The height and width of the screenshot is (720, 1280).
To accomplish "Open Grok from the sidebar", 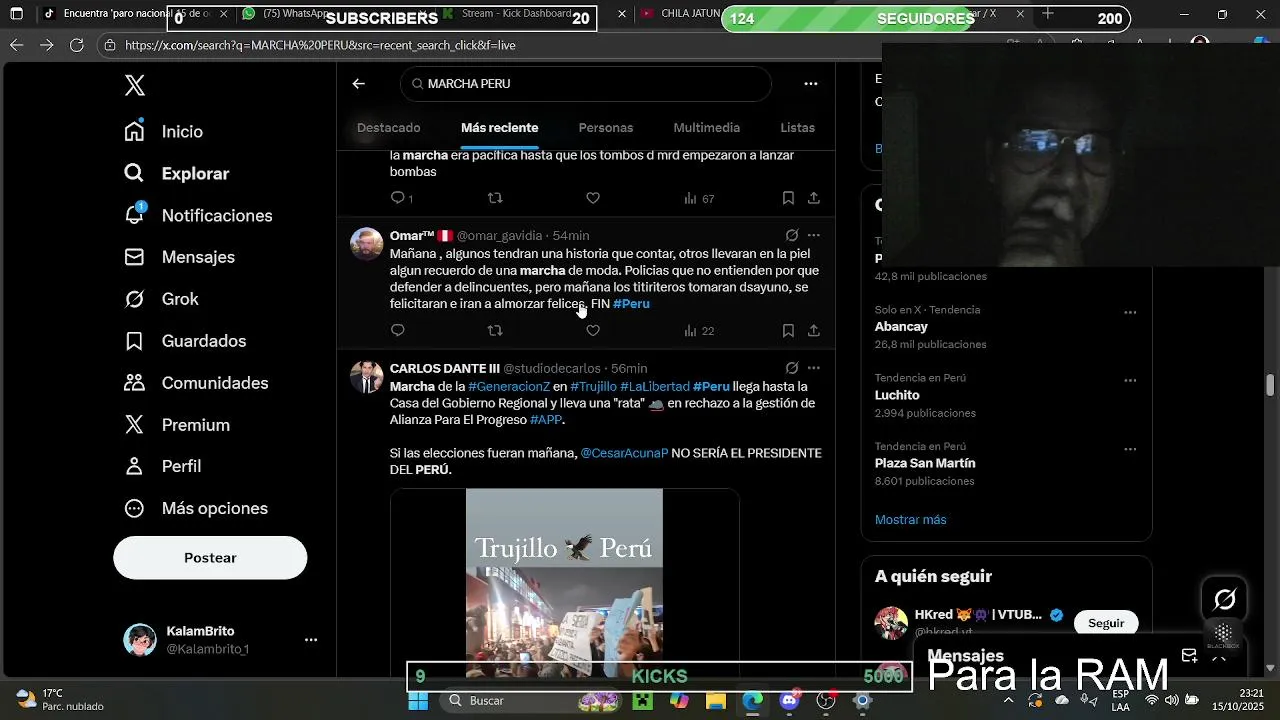I will tap(161, 299).
